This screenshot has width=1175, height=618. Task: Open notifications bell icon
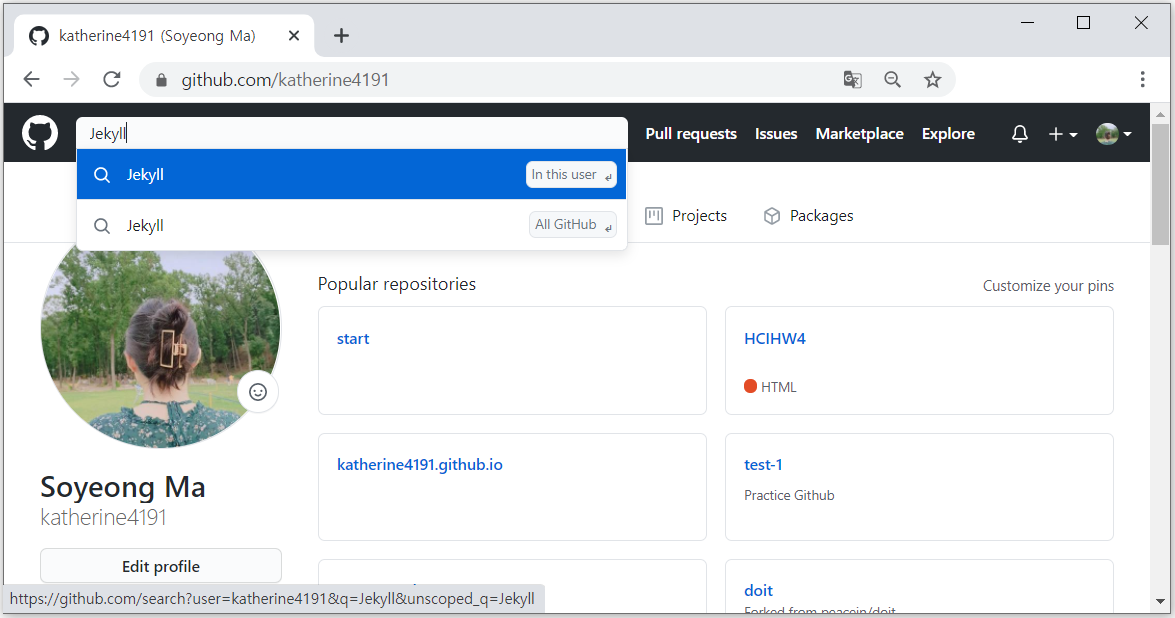click(1019, 134)
